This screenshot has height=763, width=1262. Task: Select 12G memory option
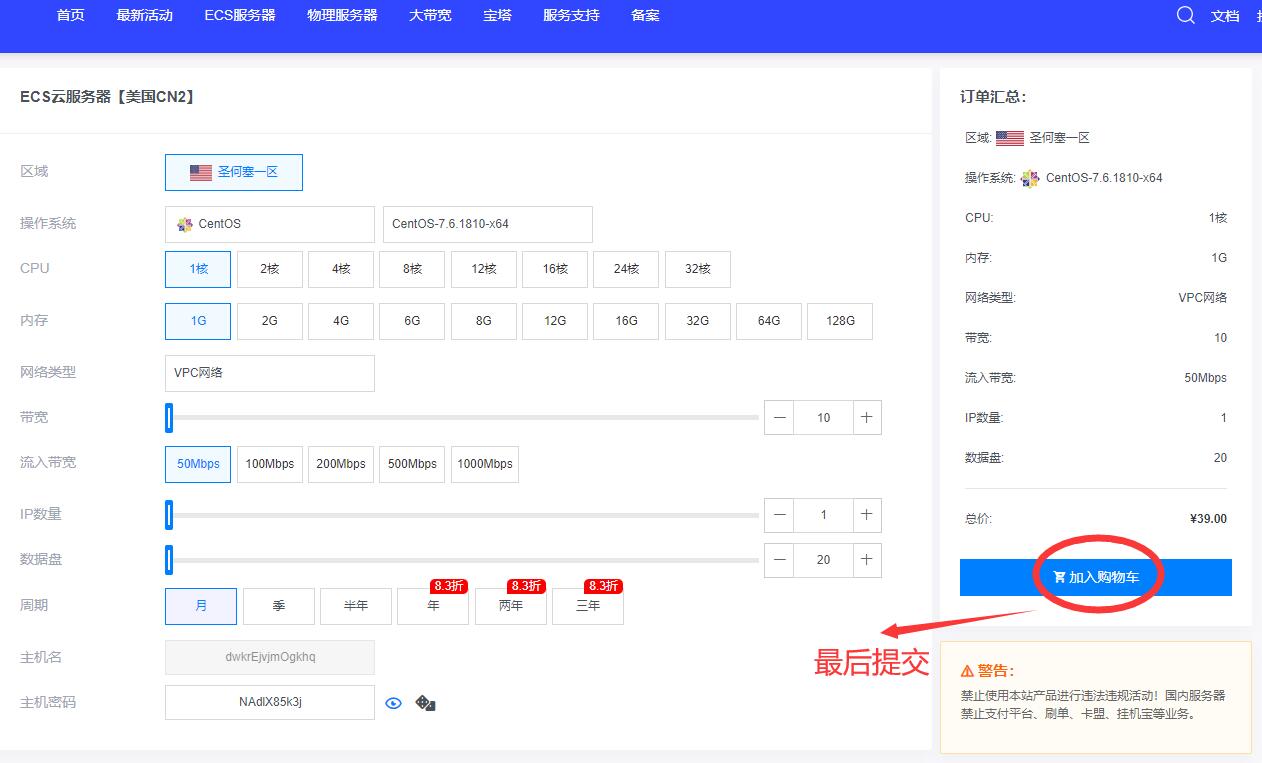[x=555, y=321]
